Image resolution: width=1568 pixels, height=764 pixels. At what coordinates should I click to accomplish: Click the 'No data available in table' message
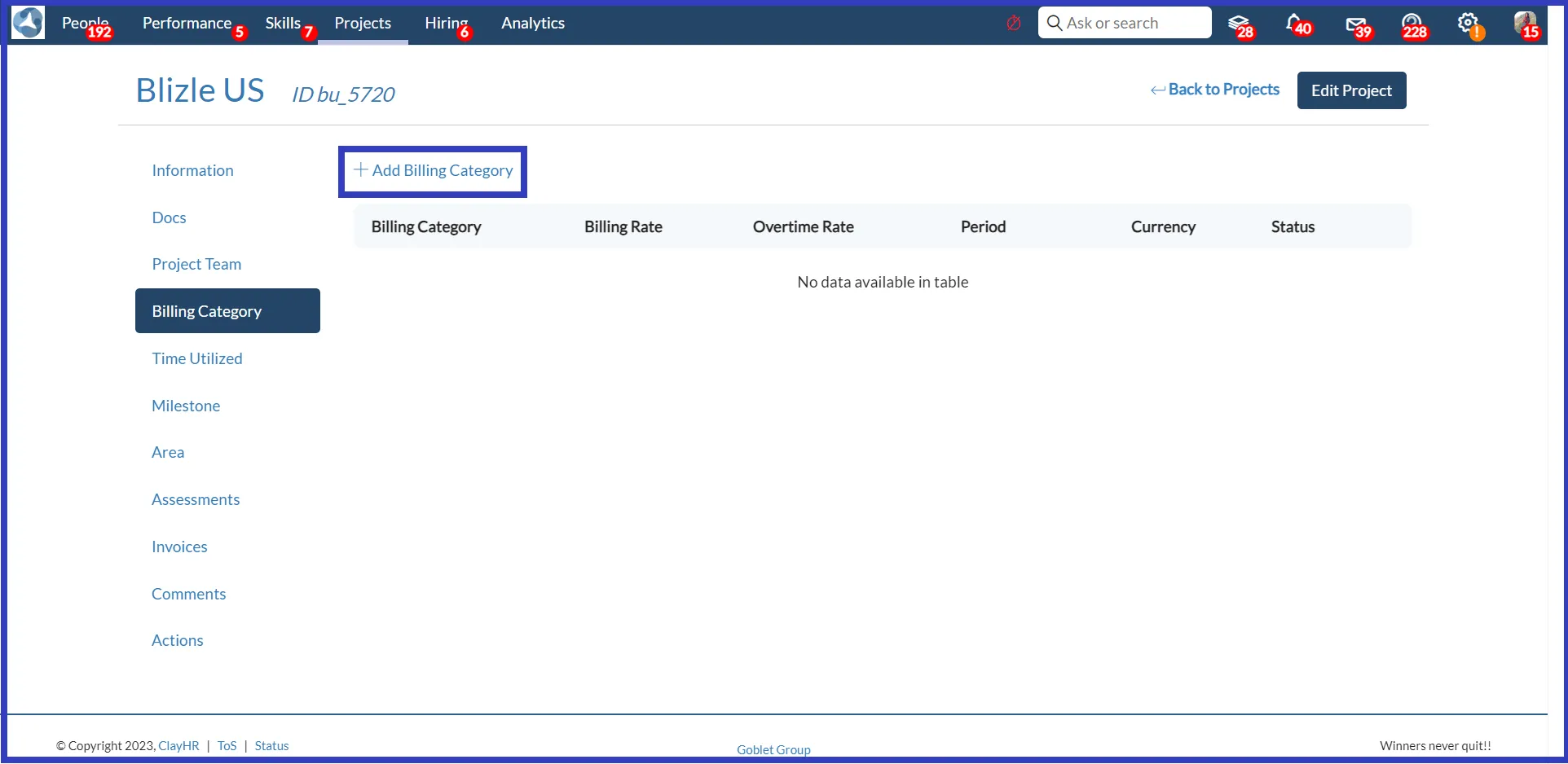point(883,282)
